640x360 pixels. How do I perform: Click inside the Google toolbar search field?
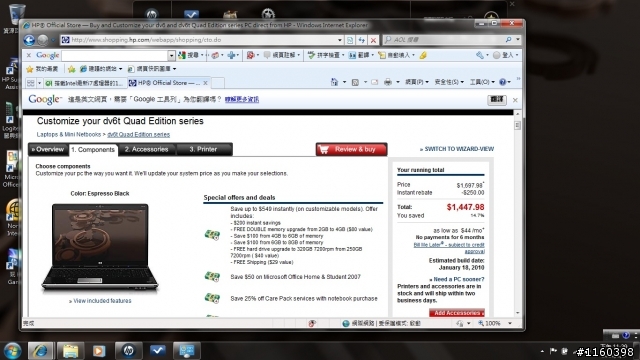pyautogui.click(x=114, y=56)
